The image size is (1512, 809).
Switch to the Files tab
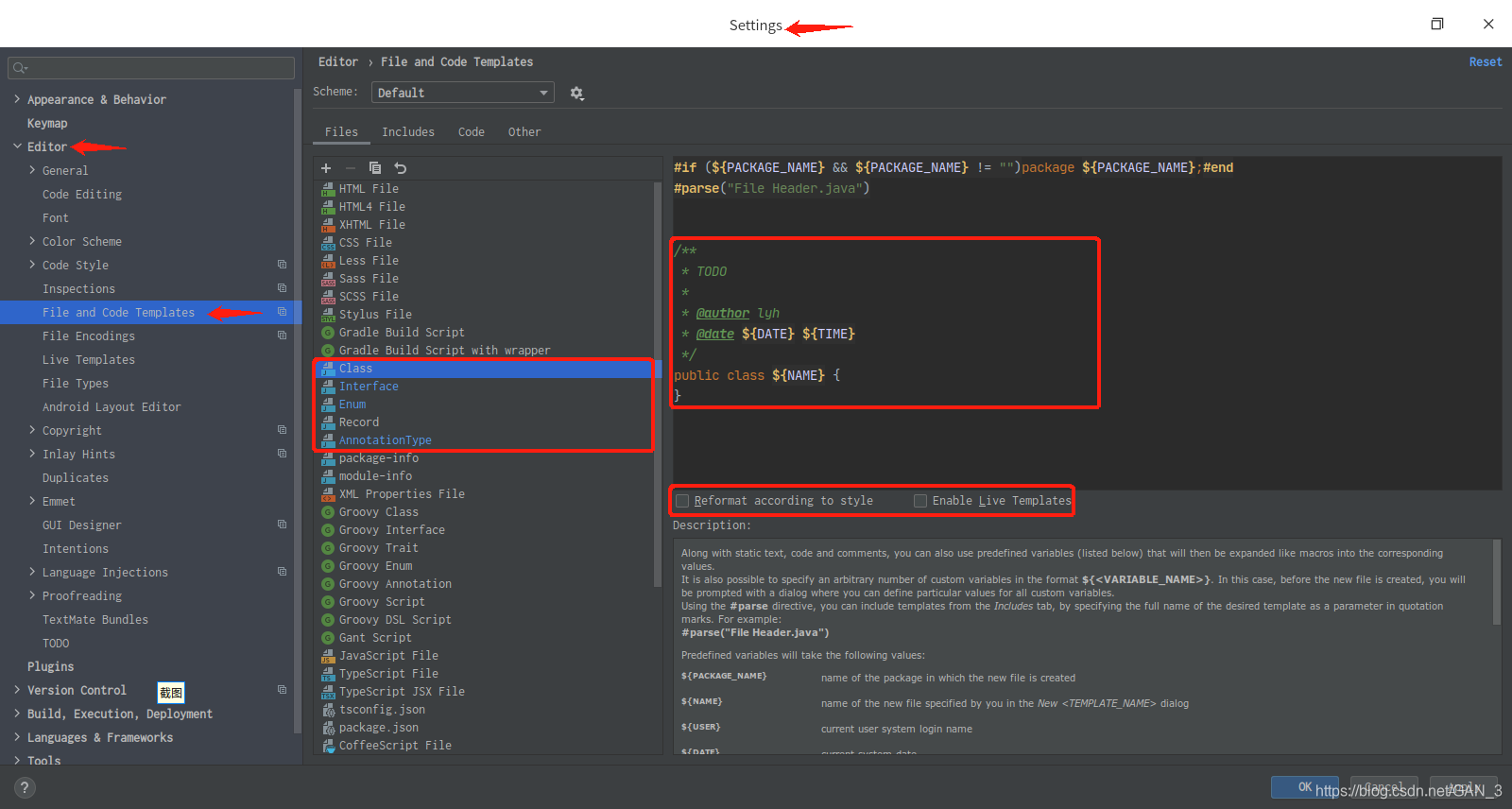coord(341,132)
